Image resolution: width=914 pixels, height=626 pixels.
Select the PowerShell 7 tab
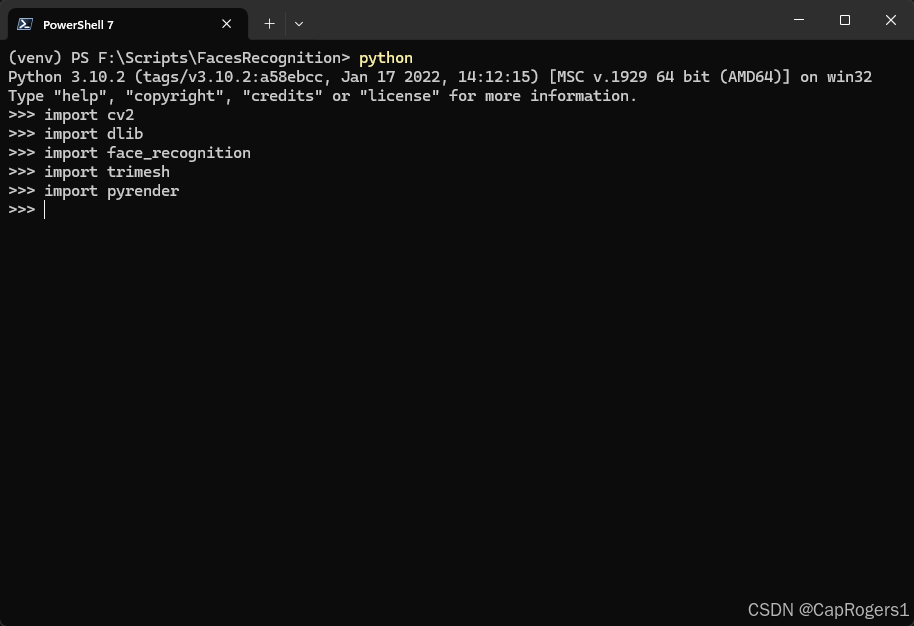click(x=128, y=24)
